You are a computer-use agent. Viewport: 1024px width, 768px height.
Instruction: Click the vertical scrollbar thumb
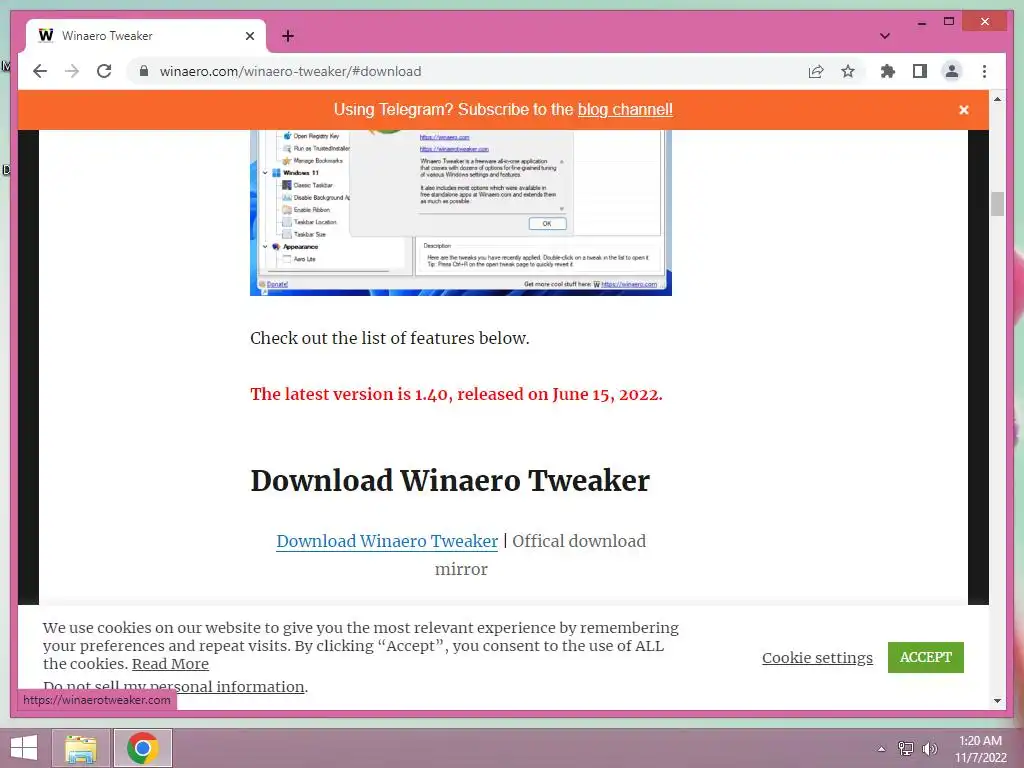(x=997, y=204)
